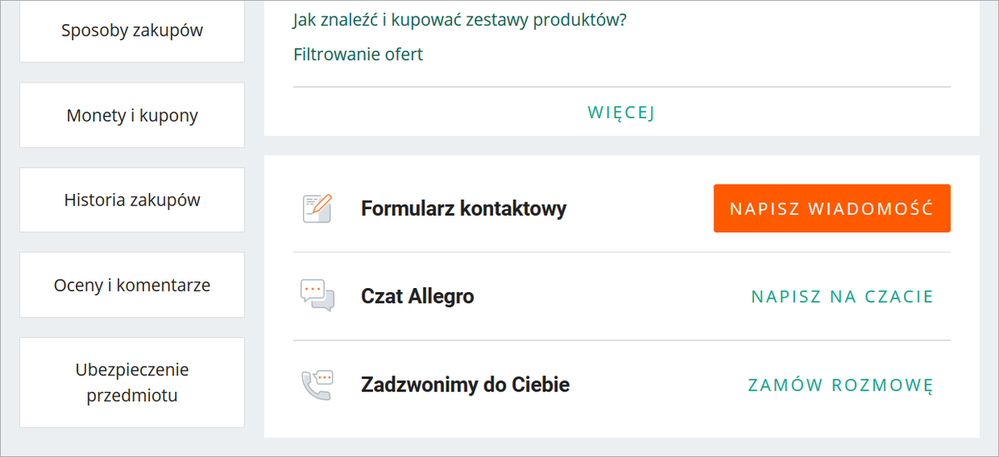This screenshot has height=457, width=999.
Task: Open the product sets buying help link
Action: pos(460,19)
